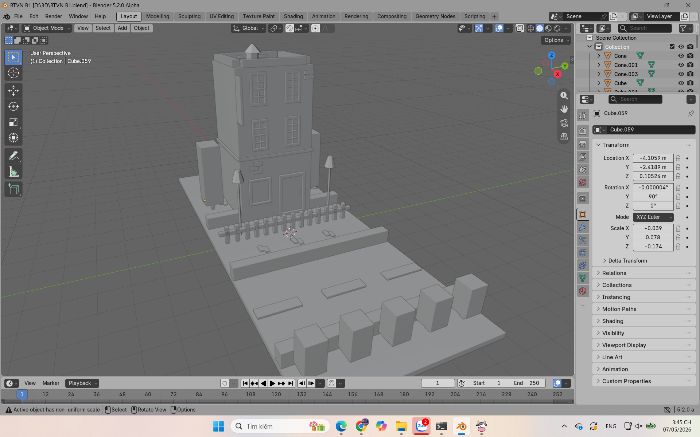Switch to the Modeling workspace tab
Viewport: 700px width, 437px height.
[x=158, y=16]
